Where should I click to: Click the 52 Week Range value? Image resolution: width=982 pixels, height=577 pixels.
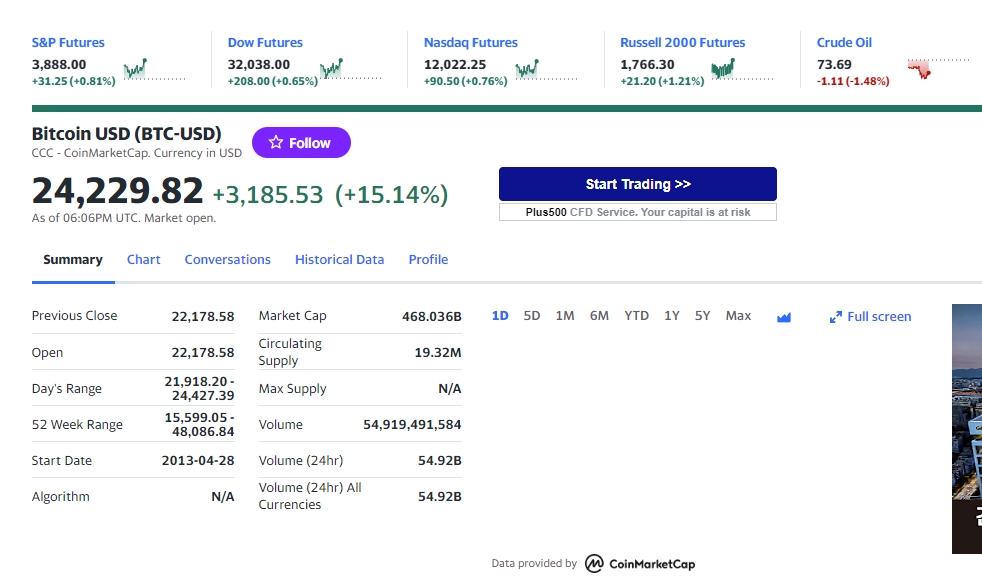199,424
